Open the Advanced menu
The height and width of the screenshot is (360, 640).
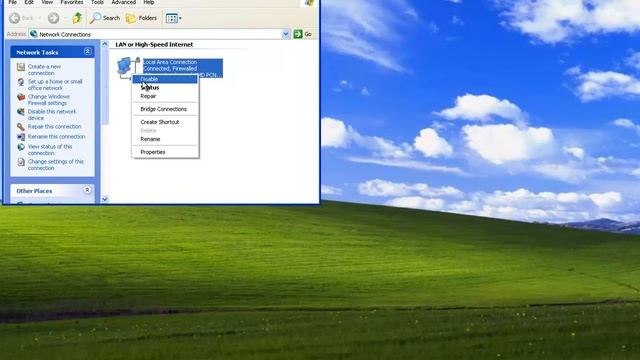click(x=124, y=2)
